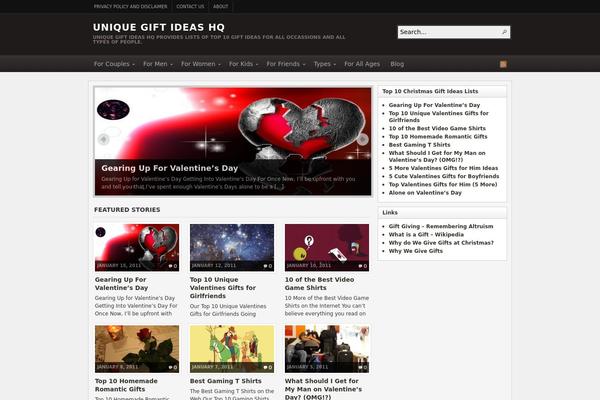This screenshot has width=600, height=400.
Task: Click the January 8, 2011 date label
Action: click(117, 367)
